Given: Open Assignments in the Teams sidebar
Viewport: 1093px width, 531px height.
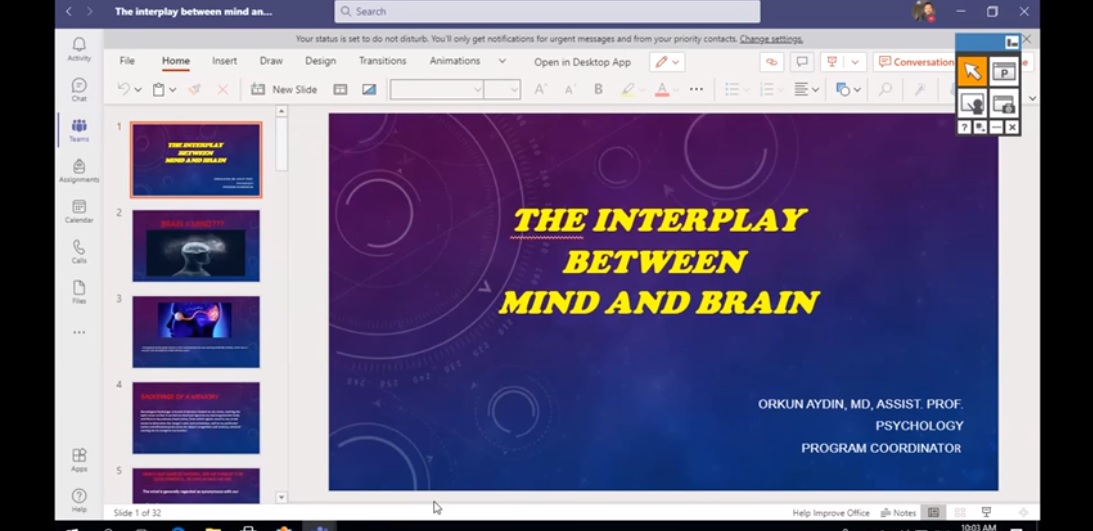Looking at the screenshot, I should tap(79, 170).
